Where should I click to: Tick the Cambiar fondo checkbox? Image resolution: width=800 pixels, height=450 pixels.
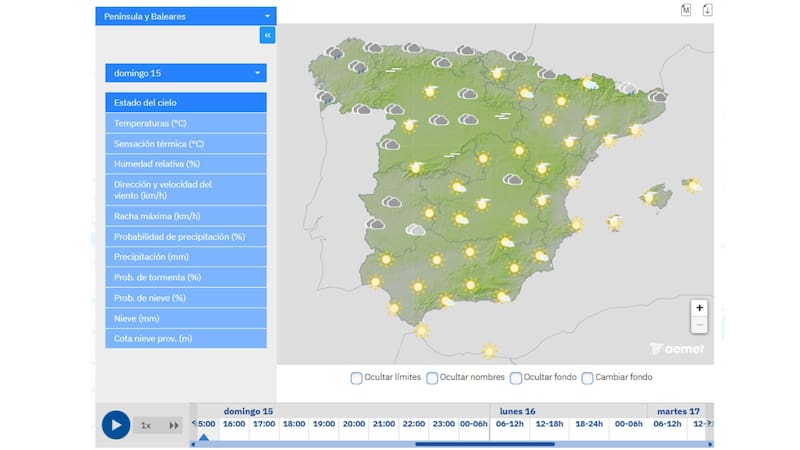coord(587,378)
